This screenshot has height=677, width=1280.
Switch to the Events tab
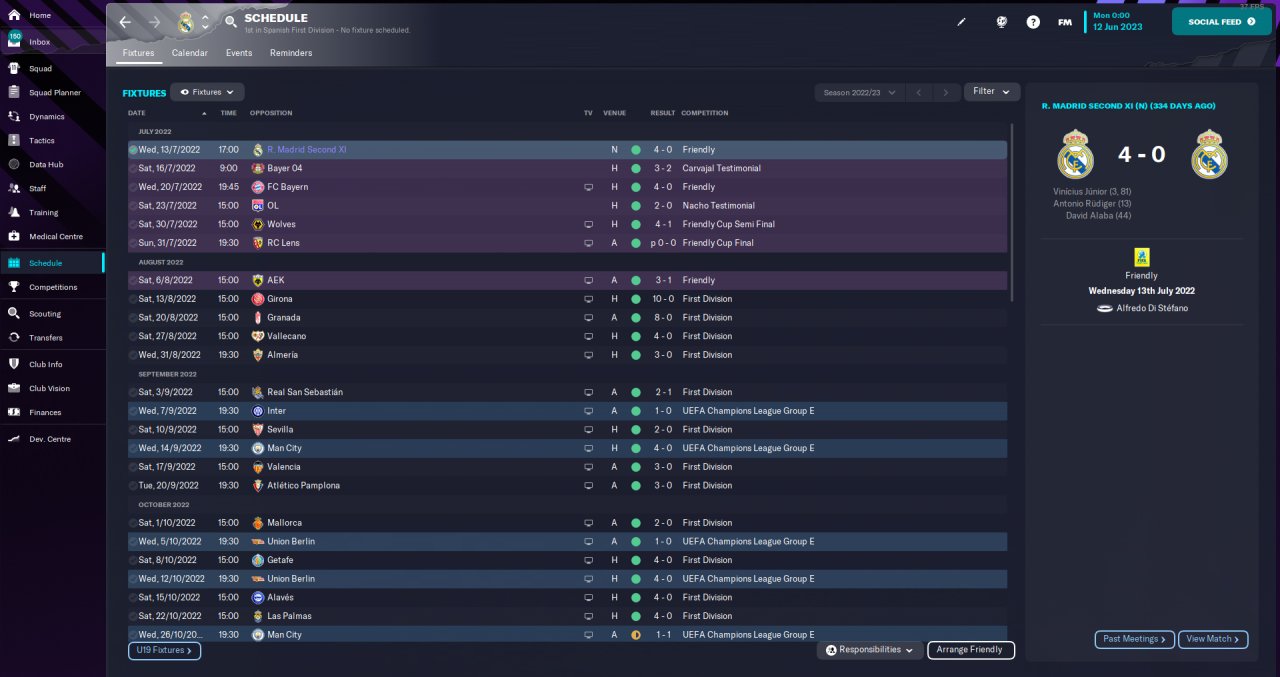pyautogui.click(x=239, y=53)
